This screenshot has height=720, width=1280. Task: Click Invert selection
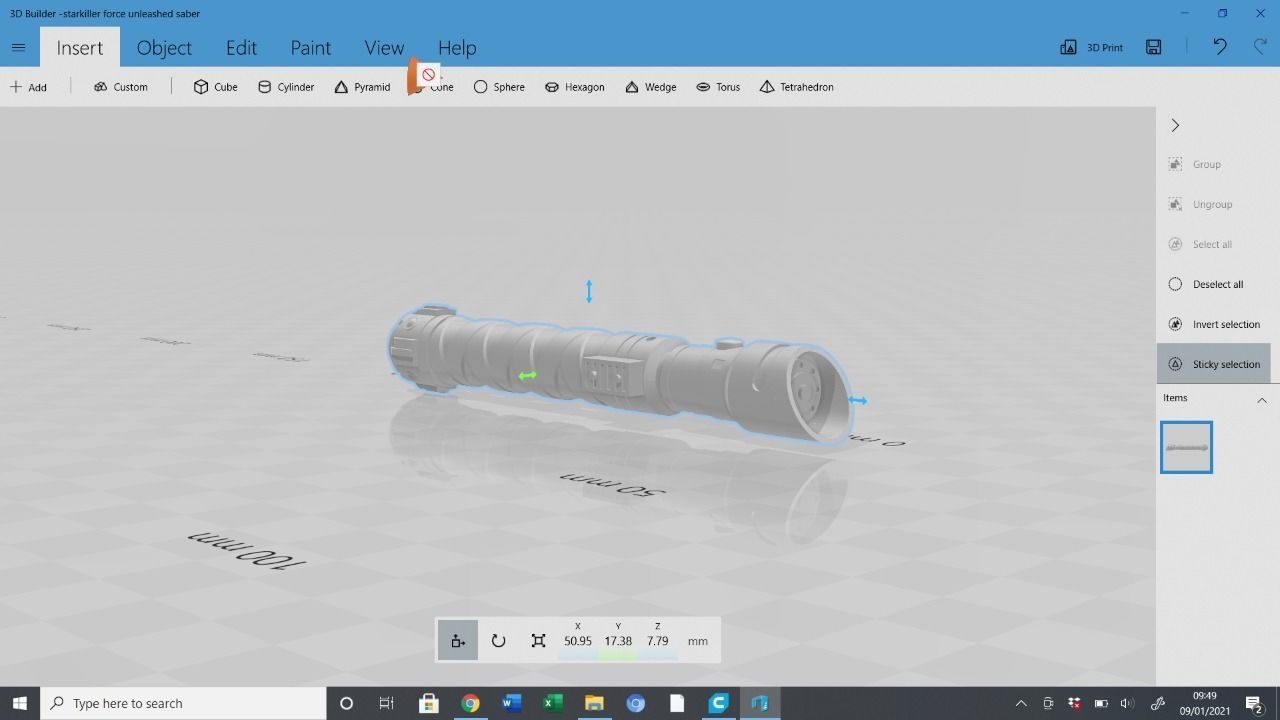[1213, 324]
